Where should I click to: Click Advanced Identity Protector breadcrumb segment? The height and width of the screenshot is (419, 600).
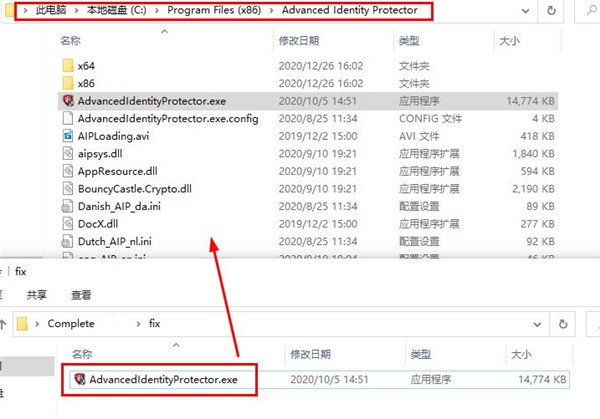point(349,10)
